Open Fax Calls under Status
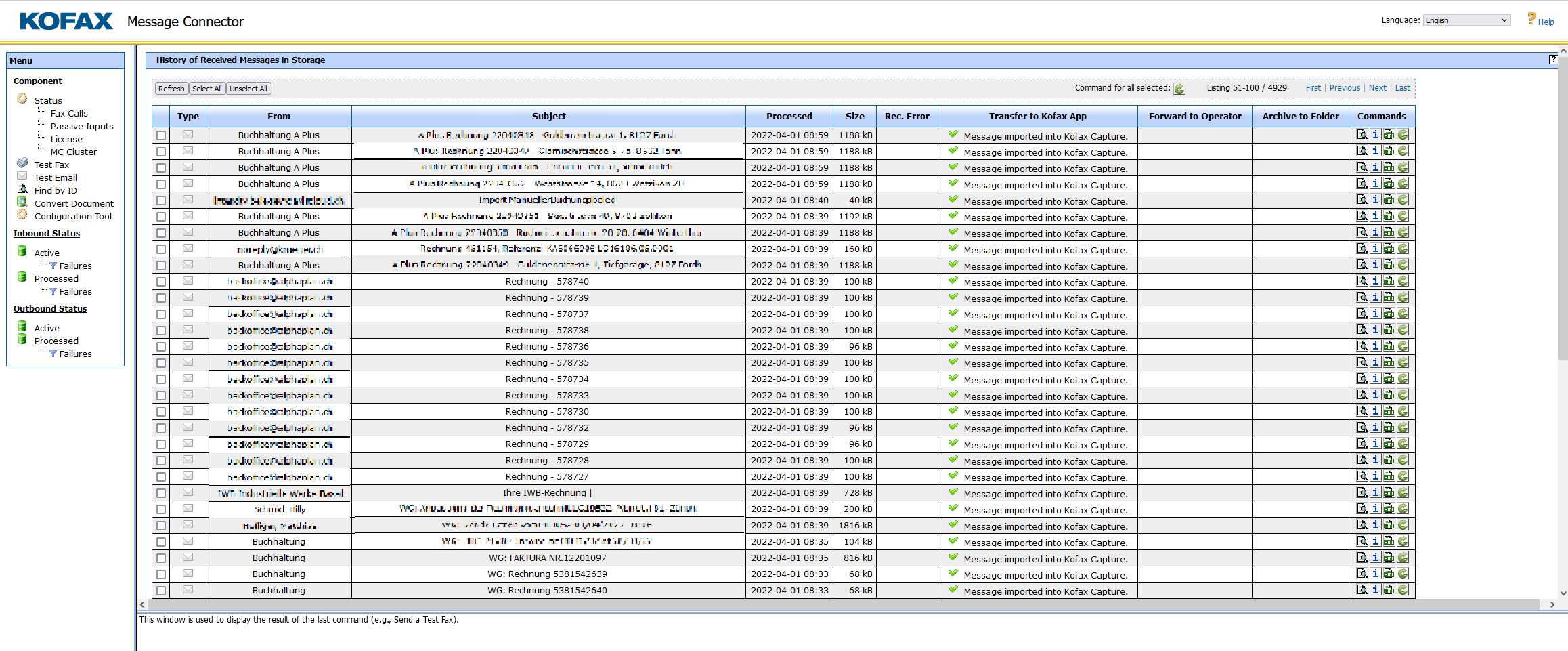The height and width of the screenshot is (651, 1568). tap(69, 113)
